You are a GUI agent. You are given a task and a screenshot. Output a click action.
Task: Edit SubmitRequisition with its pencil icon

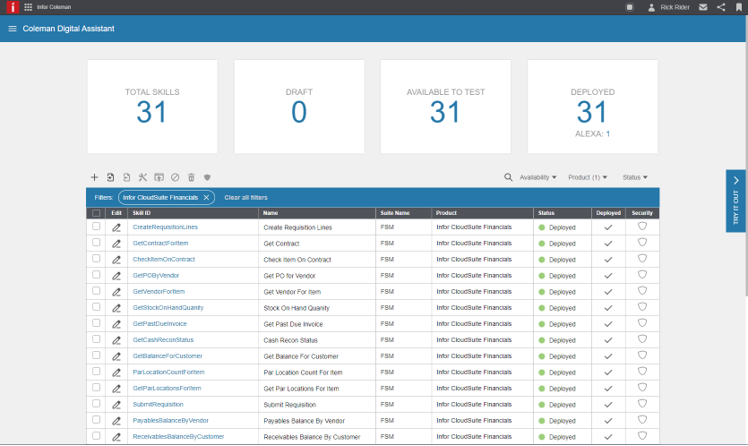116,405
